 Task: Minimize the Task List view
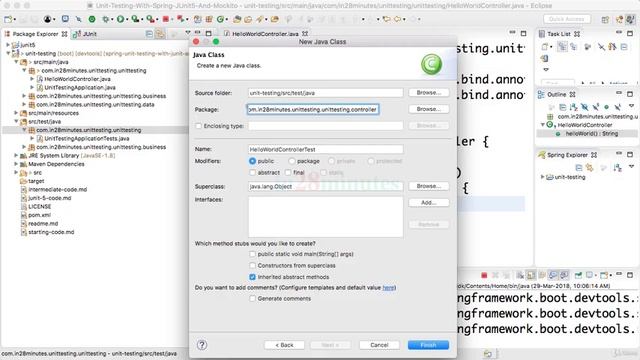pos(619,32)
